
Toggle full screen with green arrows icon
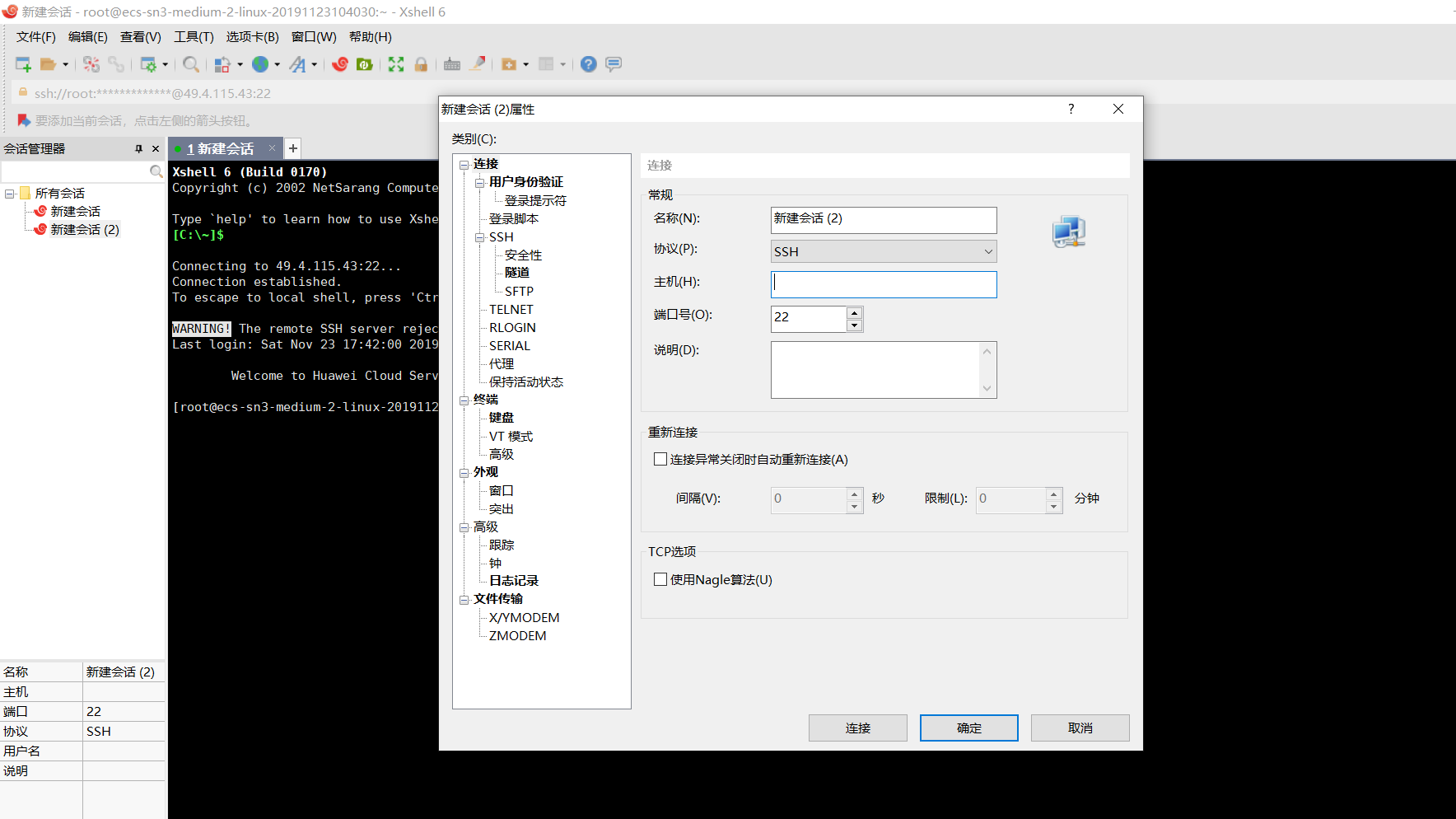pos(396,64)
